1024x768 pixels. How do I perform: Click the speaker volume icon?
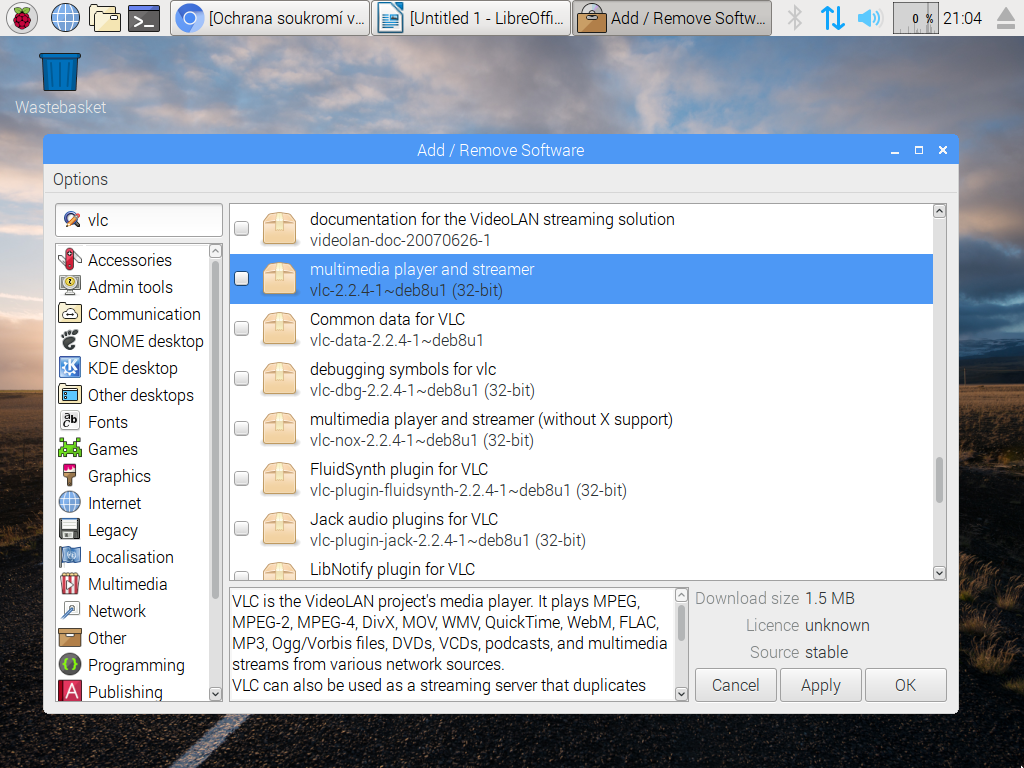(x=868, y=17)
